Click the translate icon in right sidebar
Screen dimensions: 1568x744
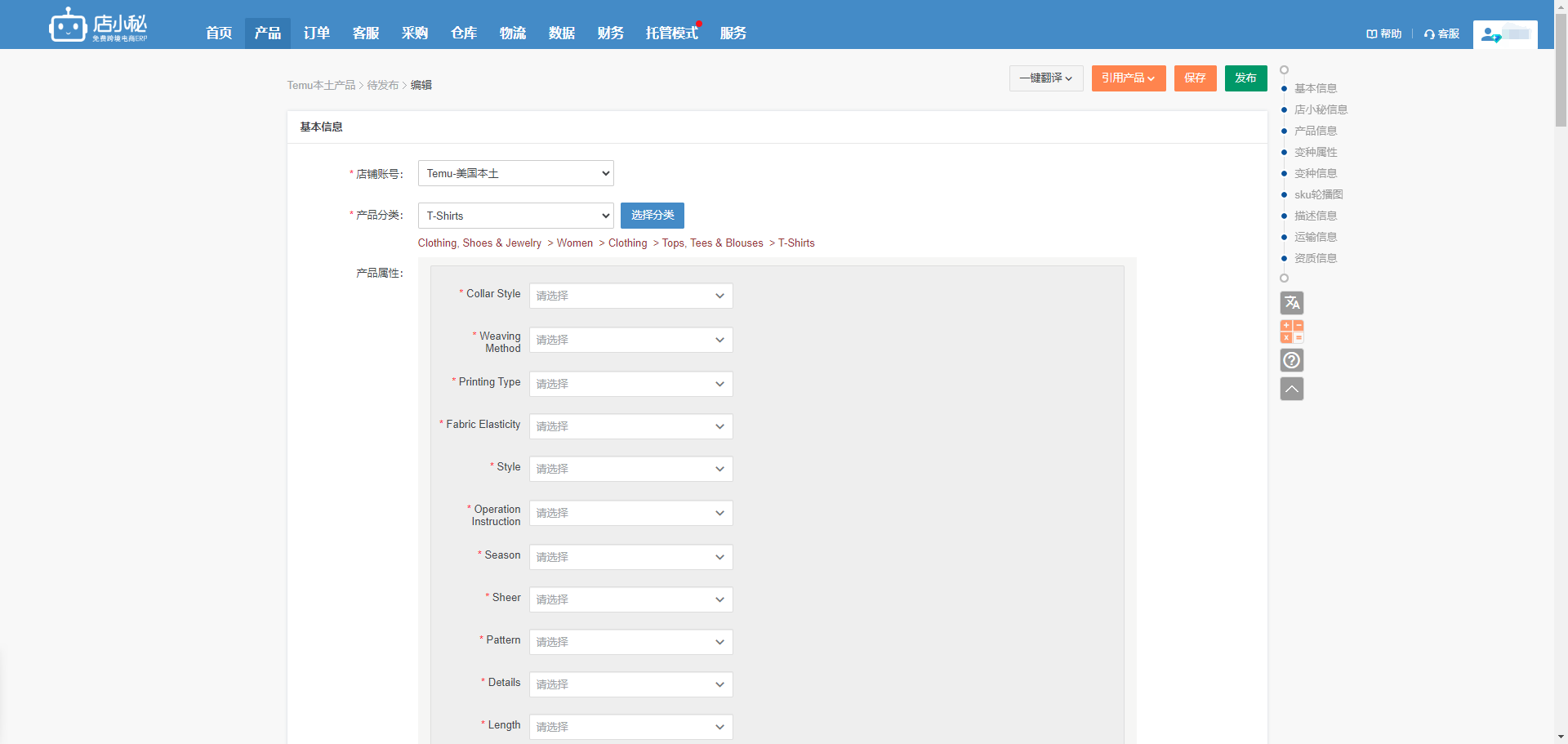(1291, 303)
